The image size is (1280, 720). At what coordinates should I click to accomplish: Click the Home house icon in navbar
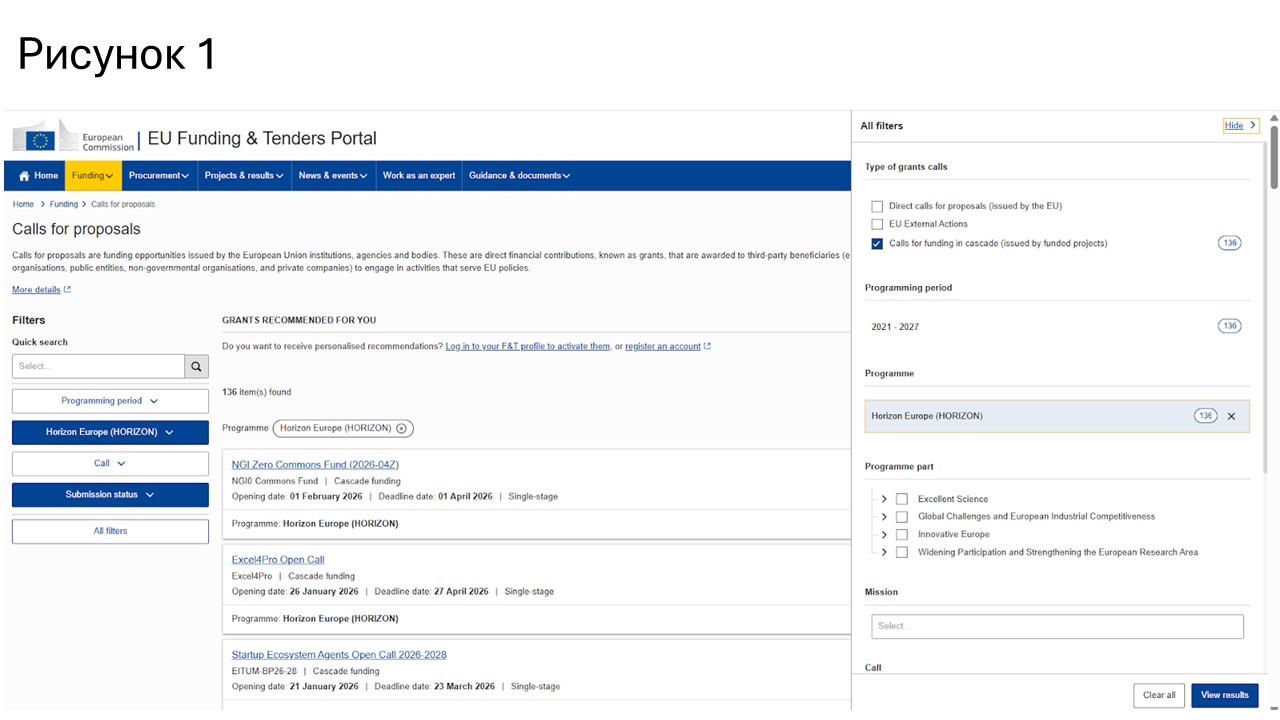tap(24, 176)
